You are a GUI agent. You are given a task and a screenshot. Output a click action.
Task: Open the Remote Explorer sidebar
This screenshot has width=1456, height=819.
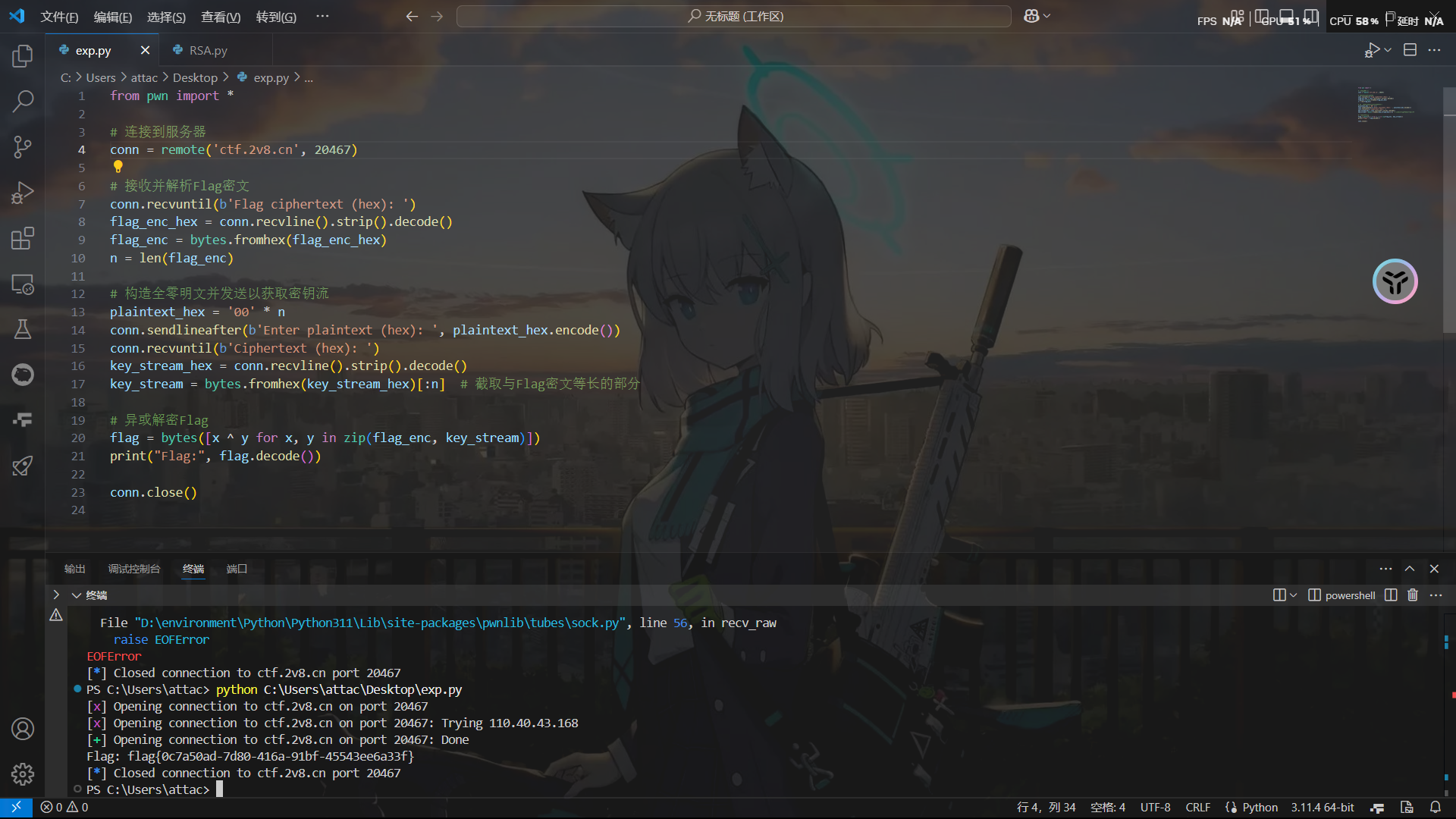point(23,284)
